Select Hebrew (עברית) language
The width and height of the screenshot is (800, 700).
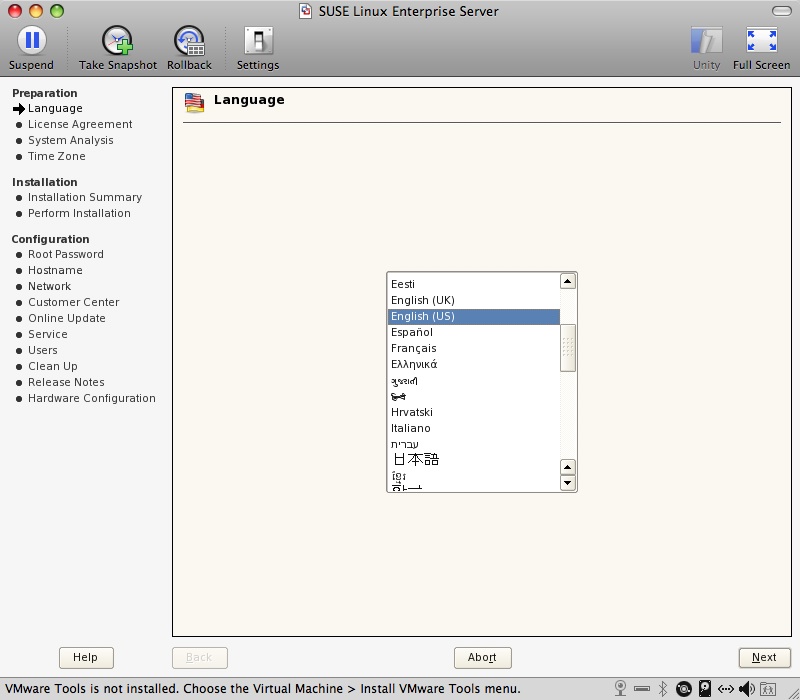coord(473,444)
